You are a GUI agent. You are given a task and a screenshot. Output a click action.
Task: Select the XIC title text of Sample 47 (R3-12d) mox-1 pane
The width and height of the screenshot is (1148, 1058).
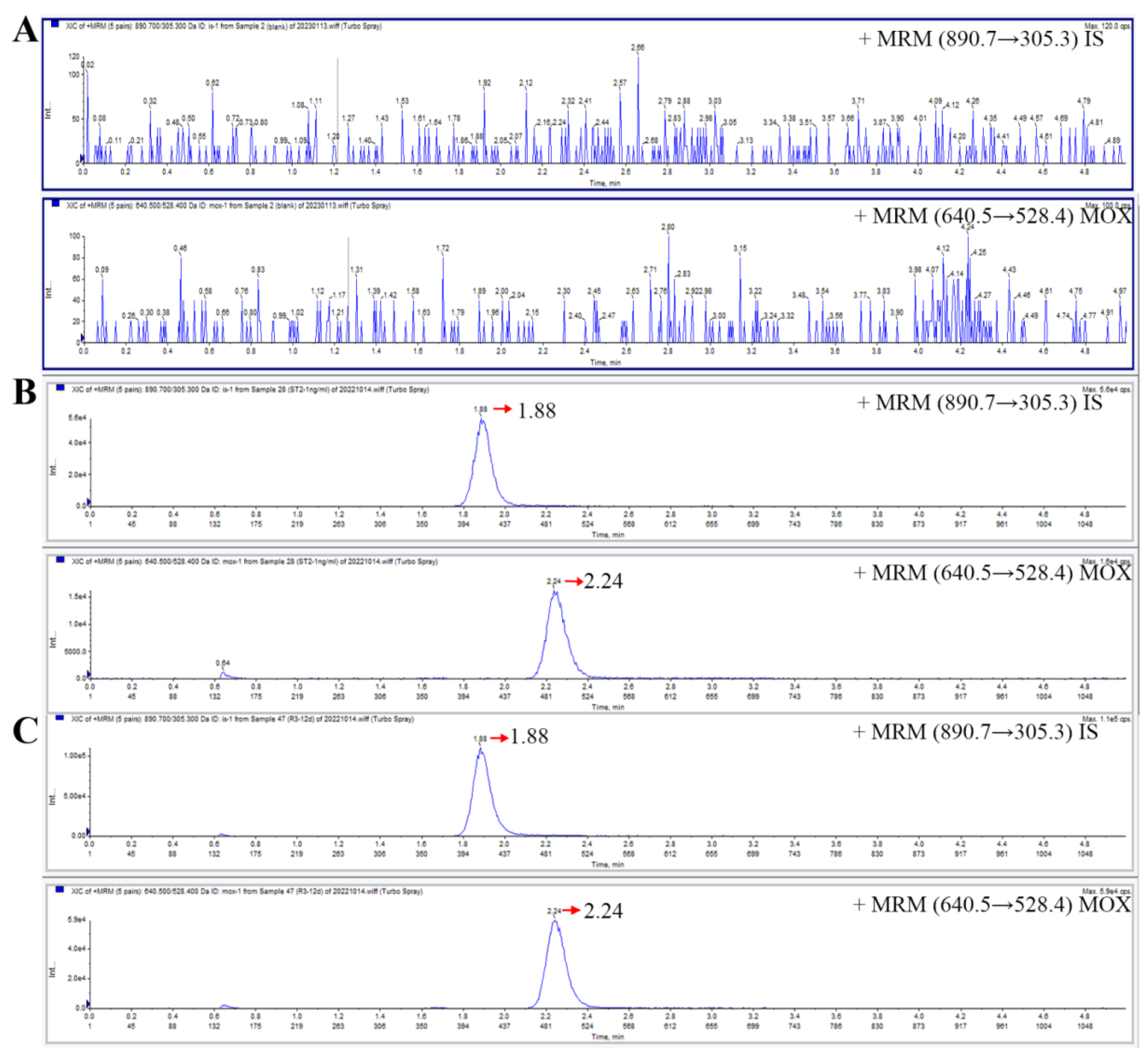(247, 891)
